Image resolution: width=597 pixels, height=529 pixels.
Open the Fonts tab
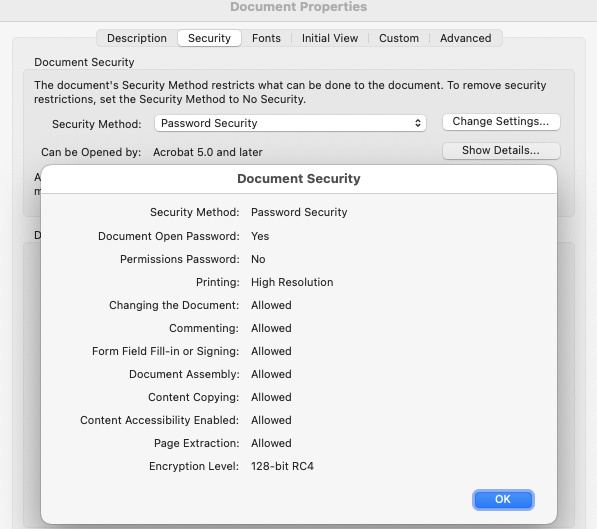pos(266,38)
